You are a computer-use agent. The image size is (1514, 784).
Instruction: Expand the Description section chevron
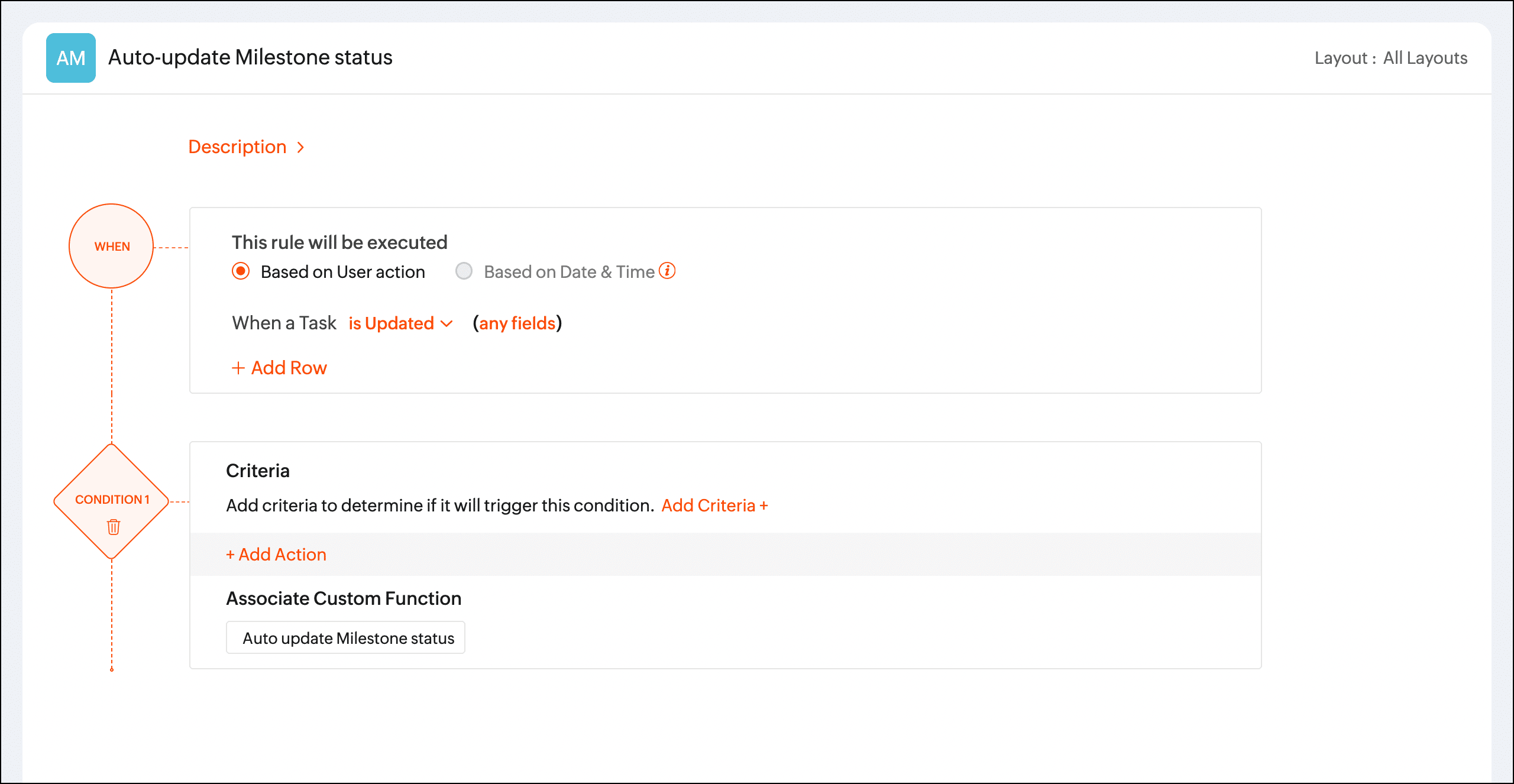[x=300, y=147]
